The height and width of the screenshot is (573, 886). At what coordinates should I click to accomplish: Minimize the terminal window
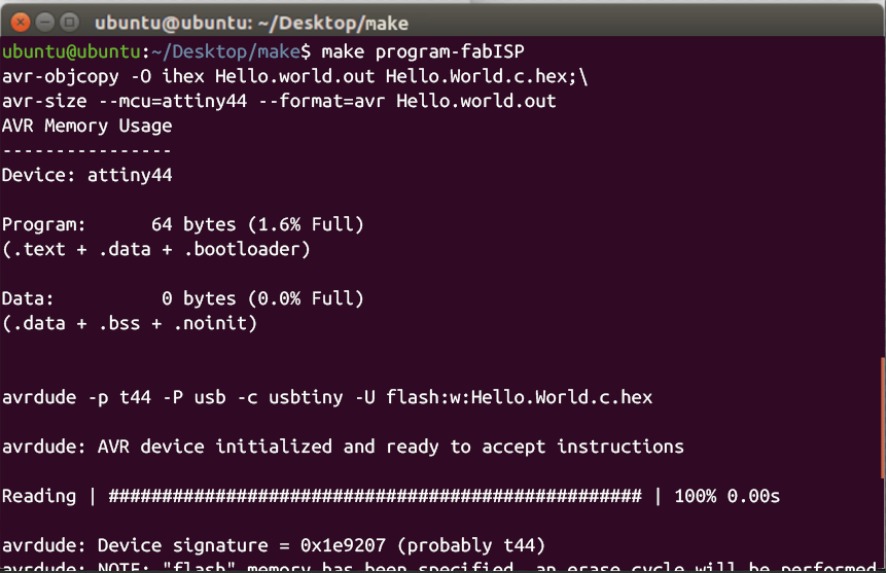(45, 22)
